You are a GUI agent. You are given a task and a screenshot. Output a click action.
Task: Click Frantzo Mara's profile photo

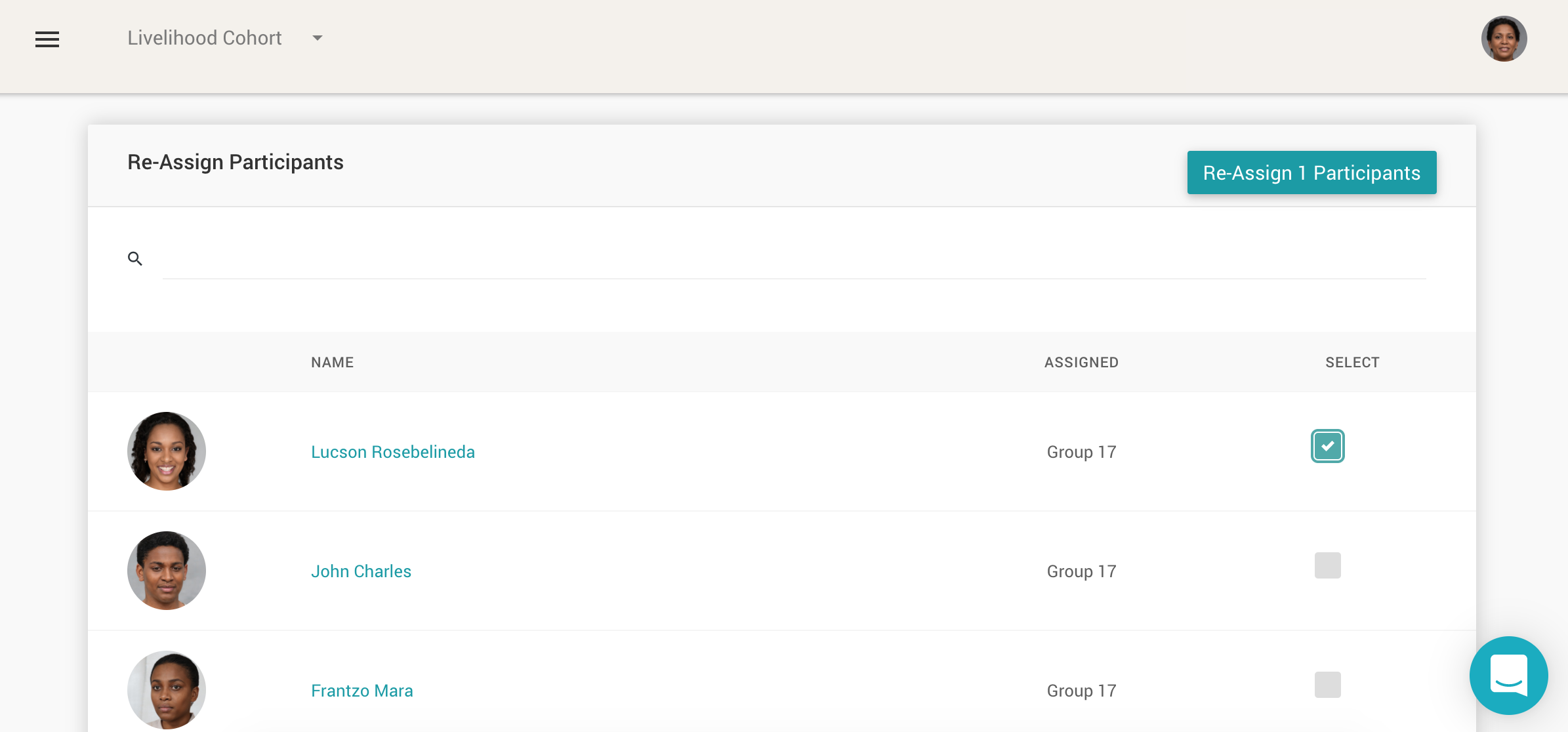pos(167,690)
